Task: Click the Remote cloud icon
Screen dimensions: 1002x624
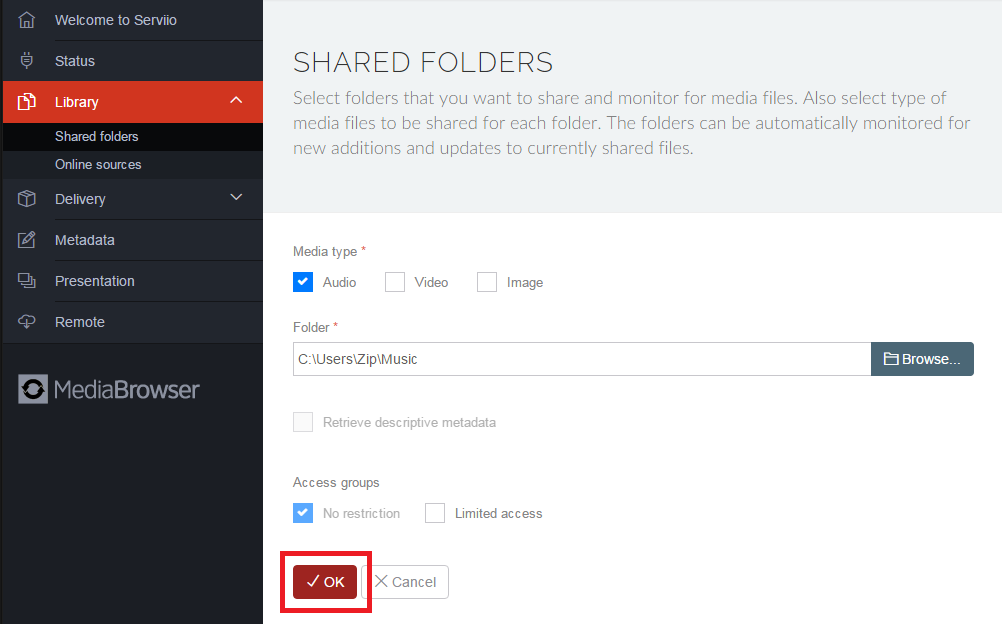Action: point(27,322)
